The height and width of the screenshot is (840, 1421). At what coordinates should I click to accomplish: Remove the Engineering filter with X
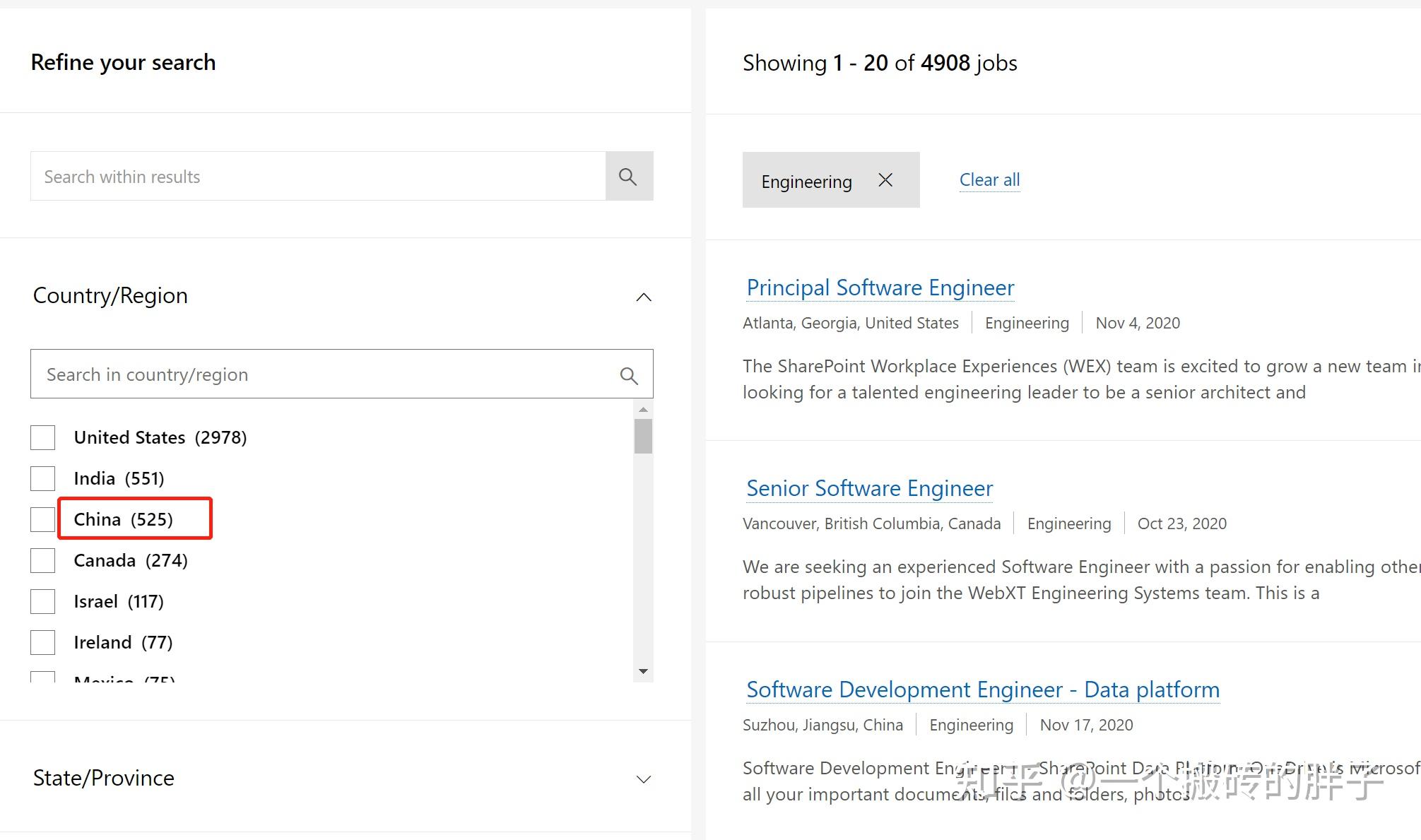[885, 181]
